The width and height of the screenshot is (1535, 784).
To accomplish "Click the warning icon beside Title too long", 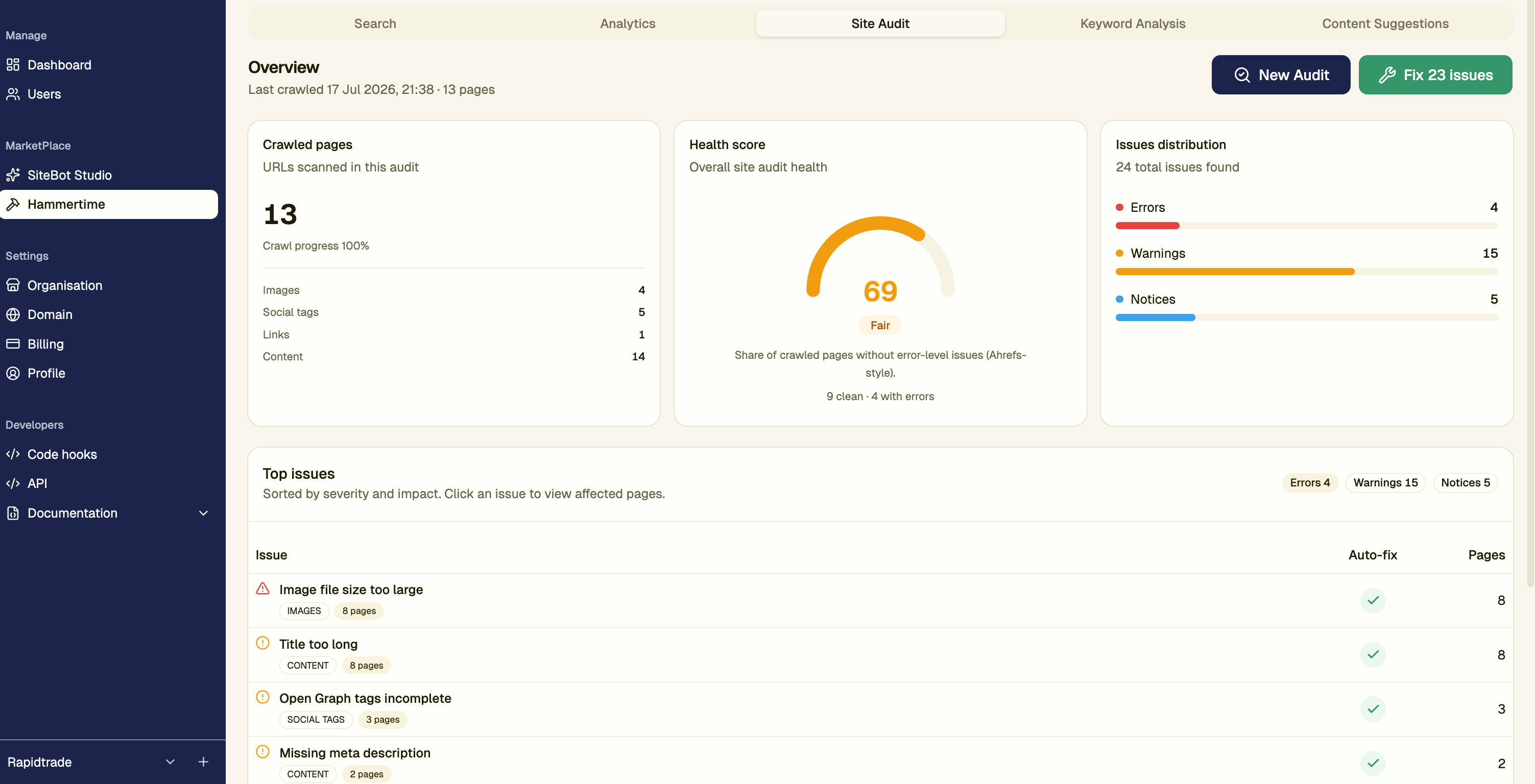I will pos(263,643).
